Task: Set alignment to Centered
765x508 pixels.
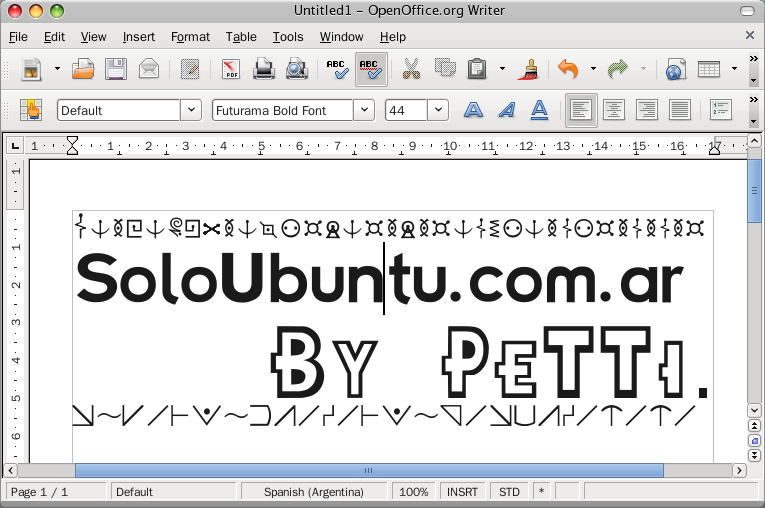Action: point(614,110)
